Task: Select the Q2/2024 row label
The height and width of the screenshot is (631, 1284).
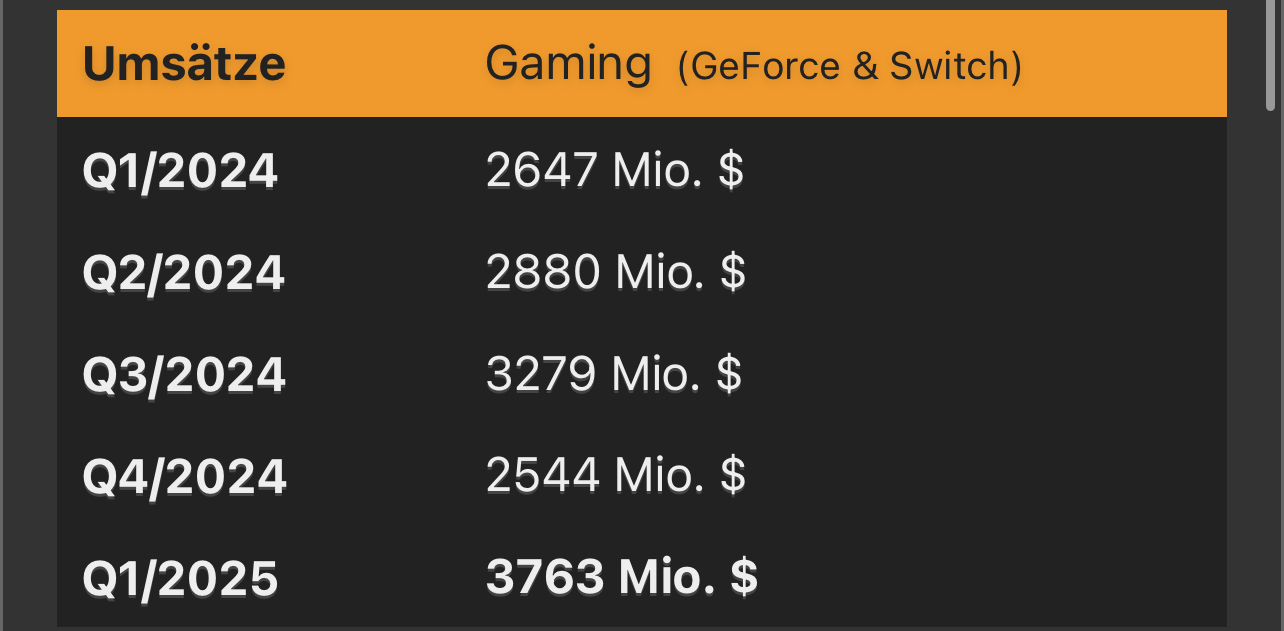Action: (x=184, y=273)
